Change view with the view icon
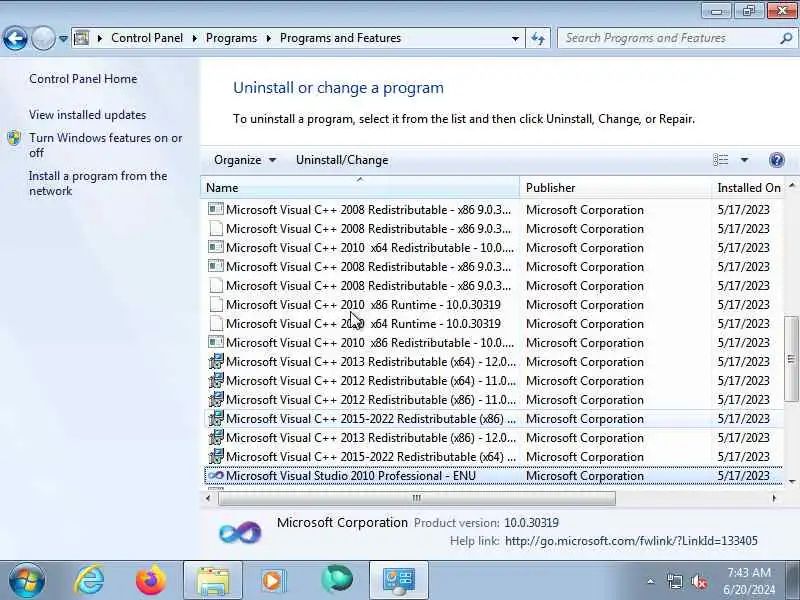The image size is (800, 600). [720, 160]
